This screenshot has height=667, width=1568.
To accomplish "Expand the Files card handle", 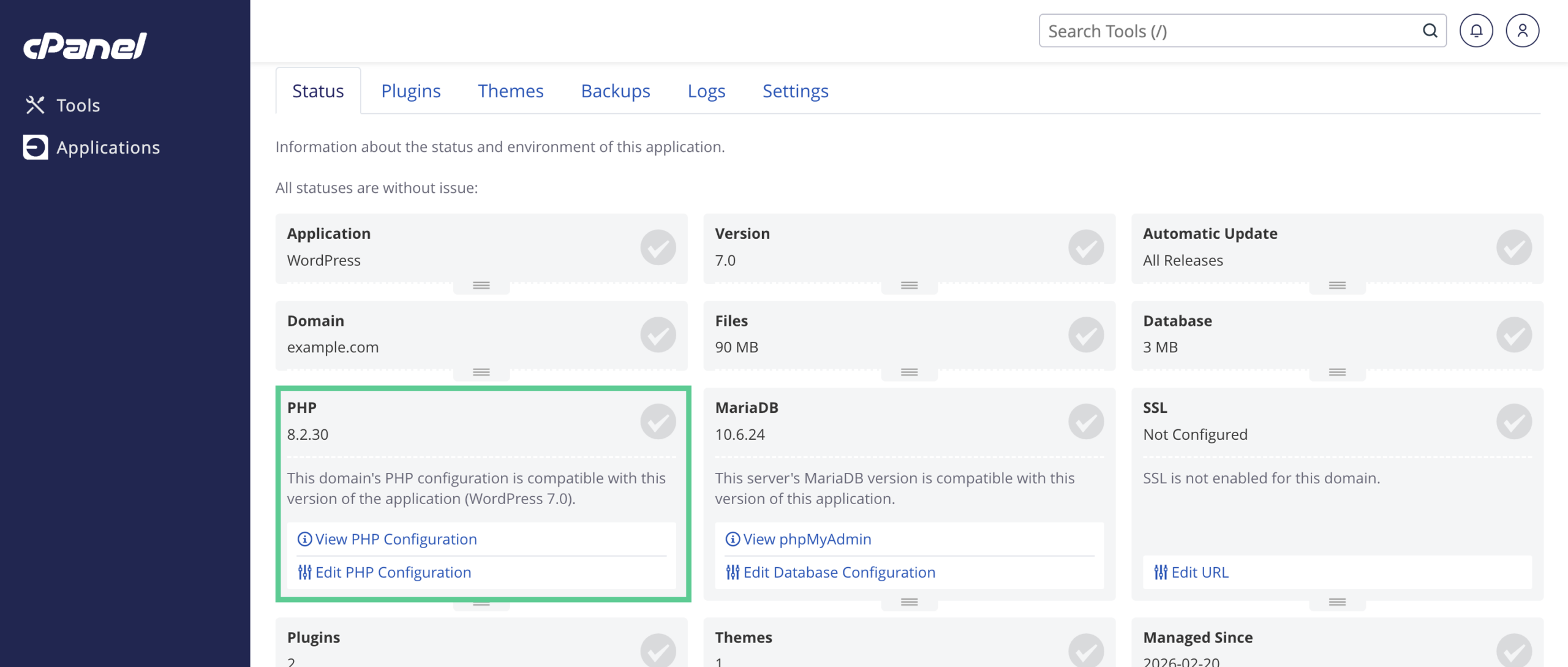I will point(910,372).
